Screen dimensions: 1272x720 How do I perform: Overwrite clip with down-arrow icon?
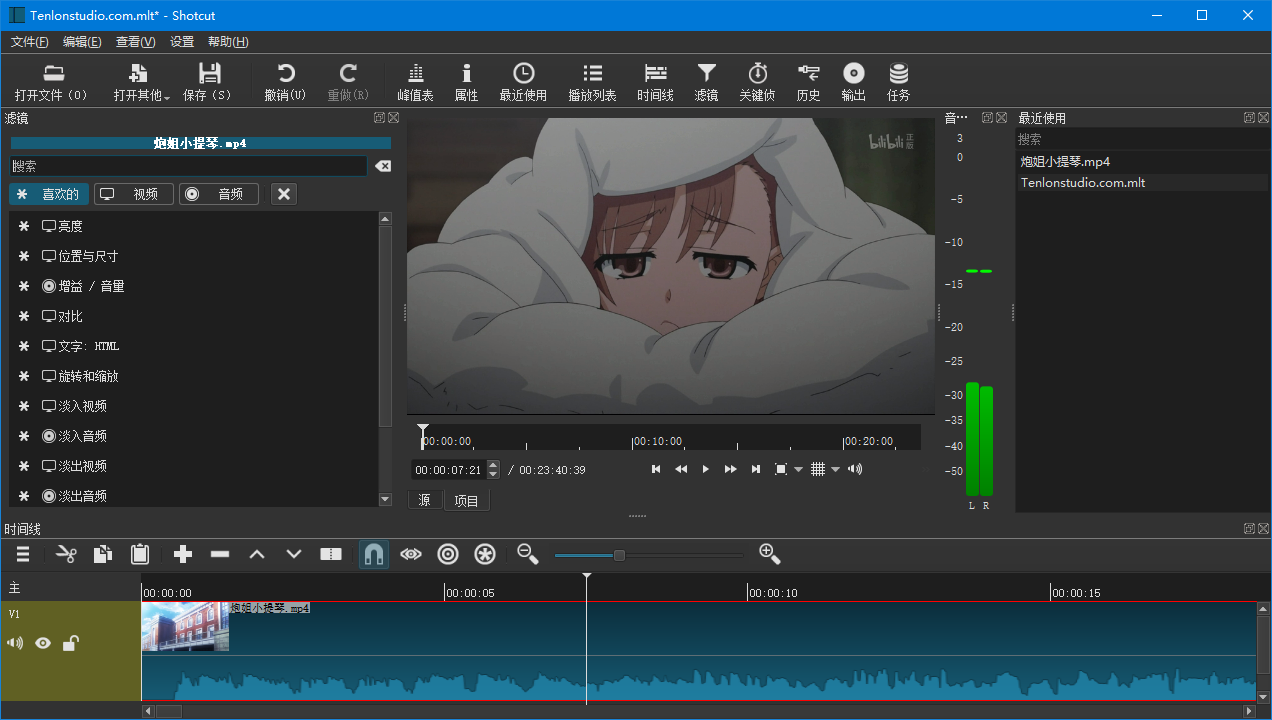click(294, 554)
